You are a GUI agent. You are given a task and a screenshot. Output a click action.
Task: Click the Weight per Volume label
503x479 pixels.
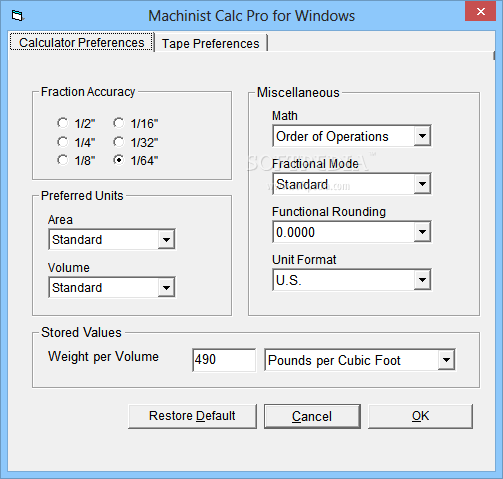[x=103, y=357]
